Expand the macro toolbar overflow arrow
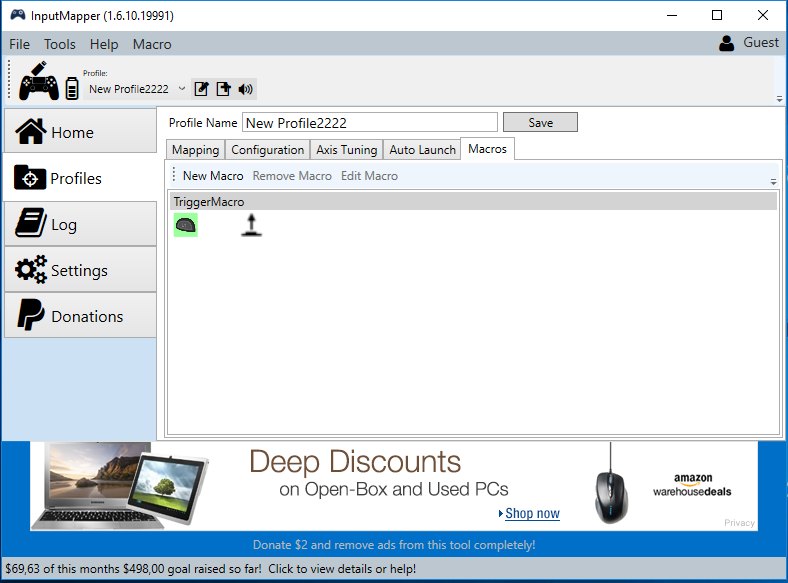 (773, 181)
